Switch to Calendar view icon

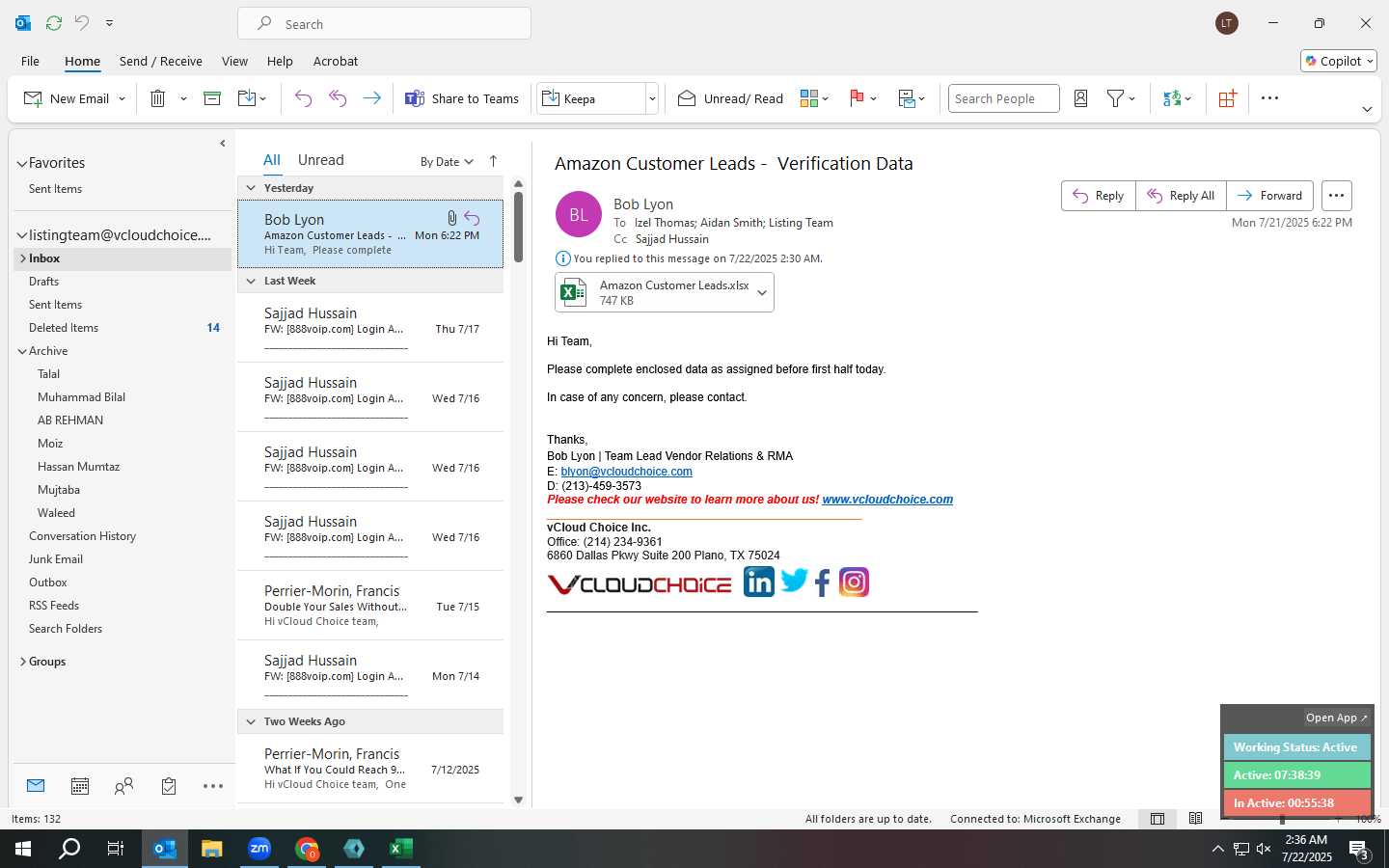pos(80,786)
